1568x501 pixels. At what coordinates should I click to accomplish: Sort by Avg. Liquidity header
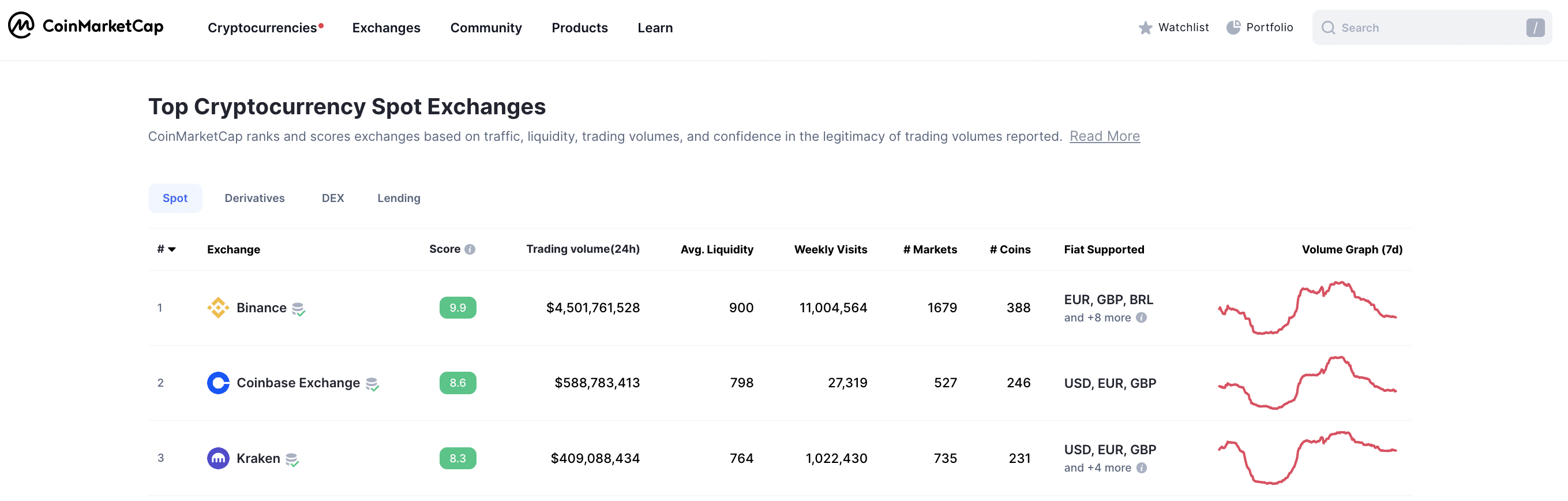tap(717, 249)
